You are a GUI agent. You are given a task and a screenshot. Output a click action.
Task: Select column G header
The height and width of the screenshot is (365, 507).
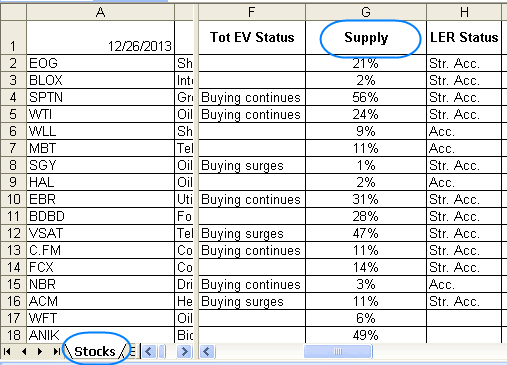[x=366, y=12]
